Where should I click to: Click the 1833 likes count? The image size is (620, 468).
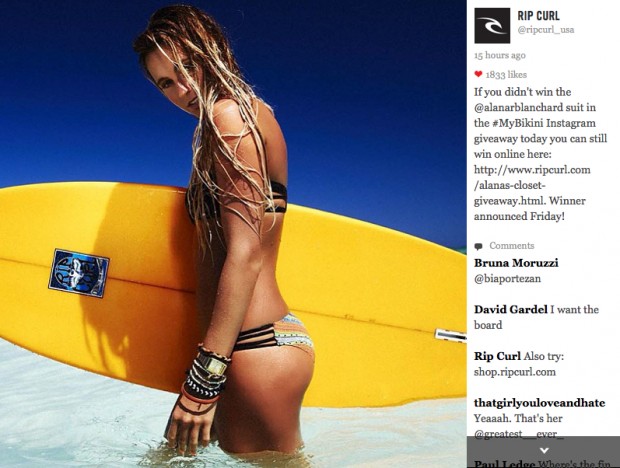pos(506,74)
